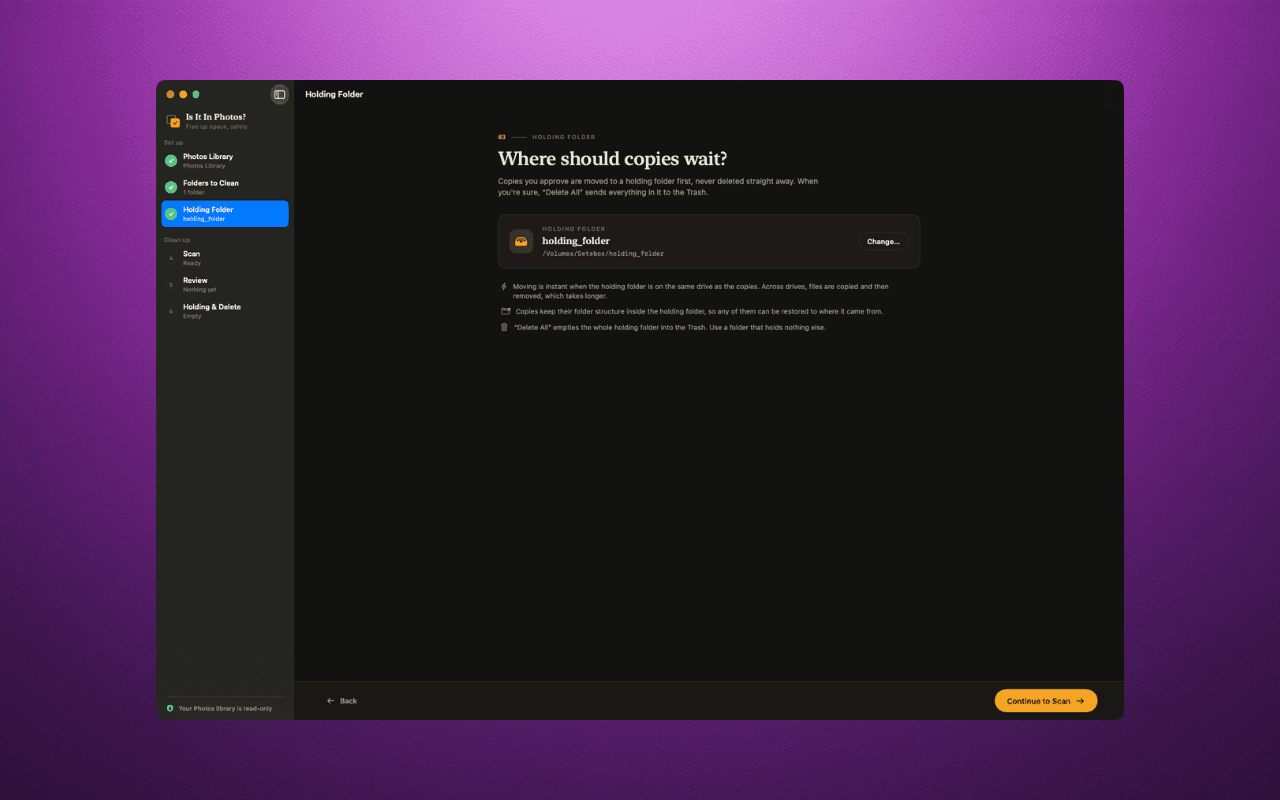Click the 'Clean up' section label
The image size is (1280, 800).
click(x=177, y=240)
